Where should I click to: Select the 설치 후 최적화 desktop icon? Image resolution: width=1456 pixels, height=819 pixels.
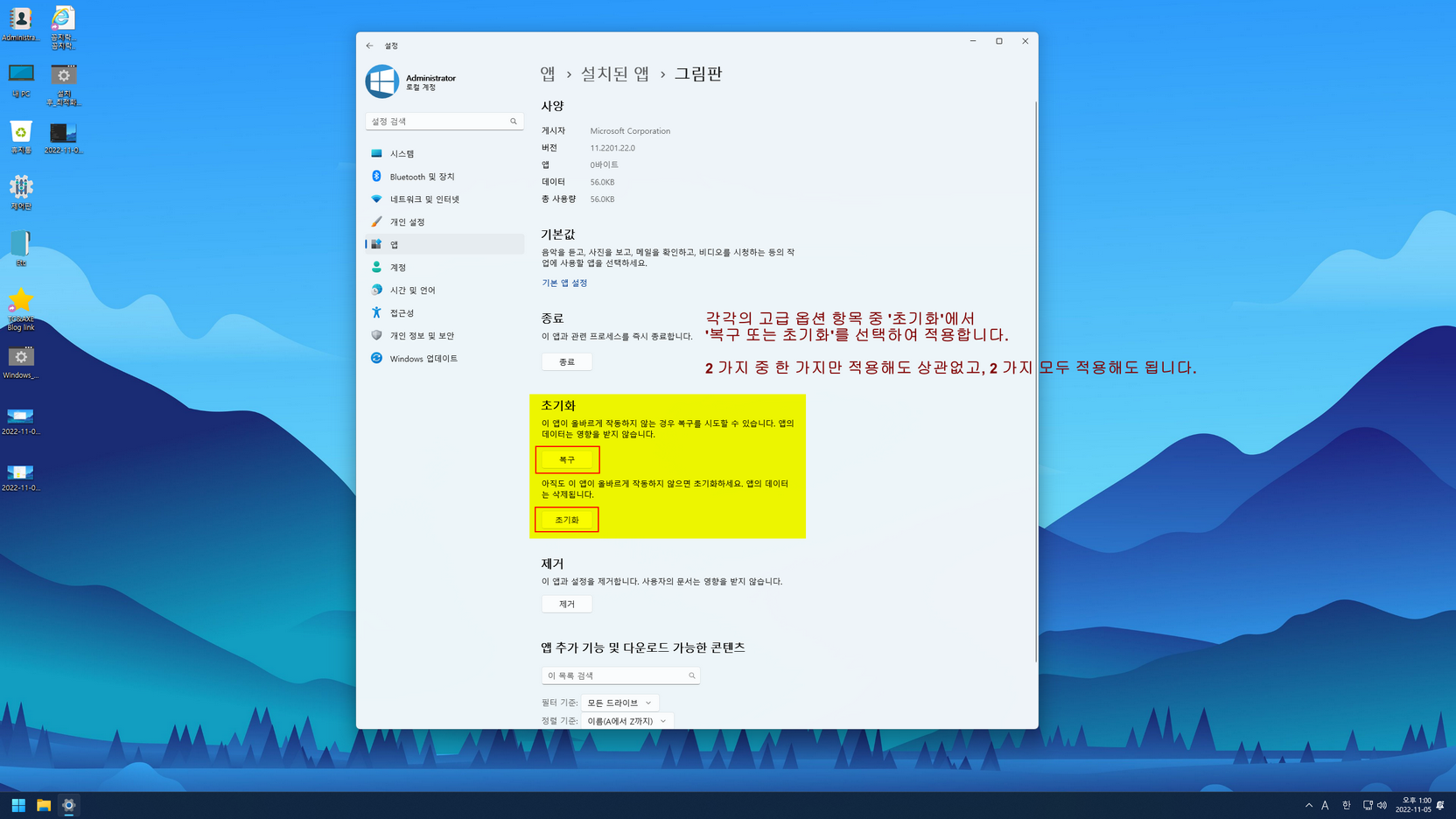(x=63, y=85)
